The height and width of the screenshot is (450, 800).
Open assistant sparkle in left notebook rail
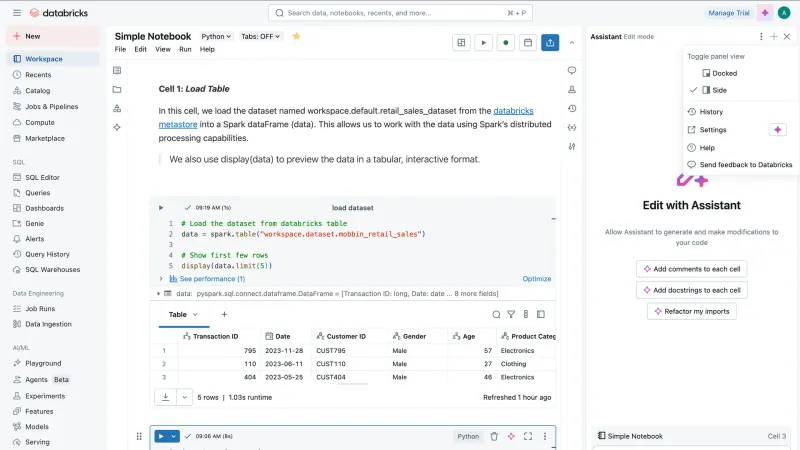click(117, 127)
